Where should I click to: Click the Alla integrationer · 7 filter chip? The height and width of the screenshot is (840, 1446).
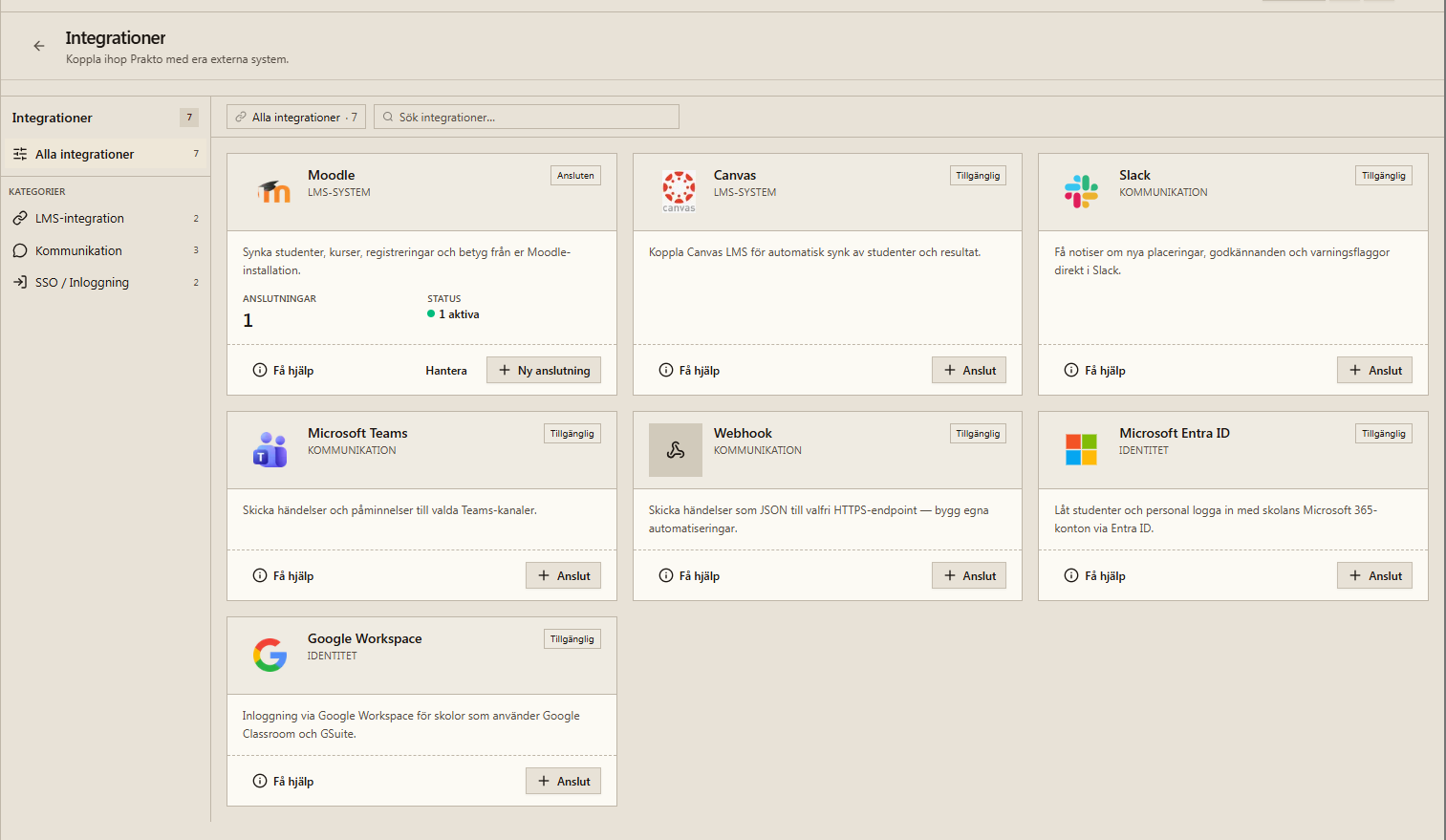[296, 117]
